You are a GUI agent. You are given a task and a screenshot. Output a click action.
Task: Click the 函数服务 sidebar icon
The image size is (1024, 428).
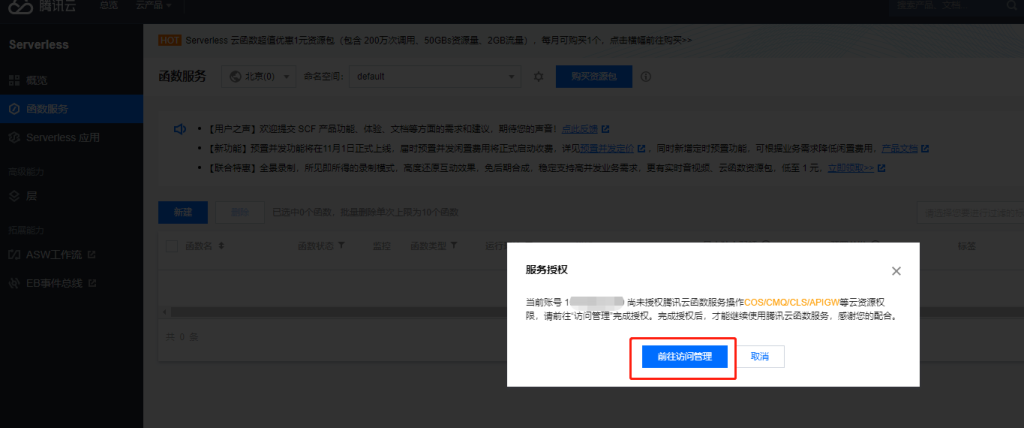point(14,109)
